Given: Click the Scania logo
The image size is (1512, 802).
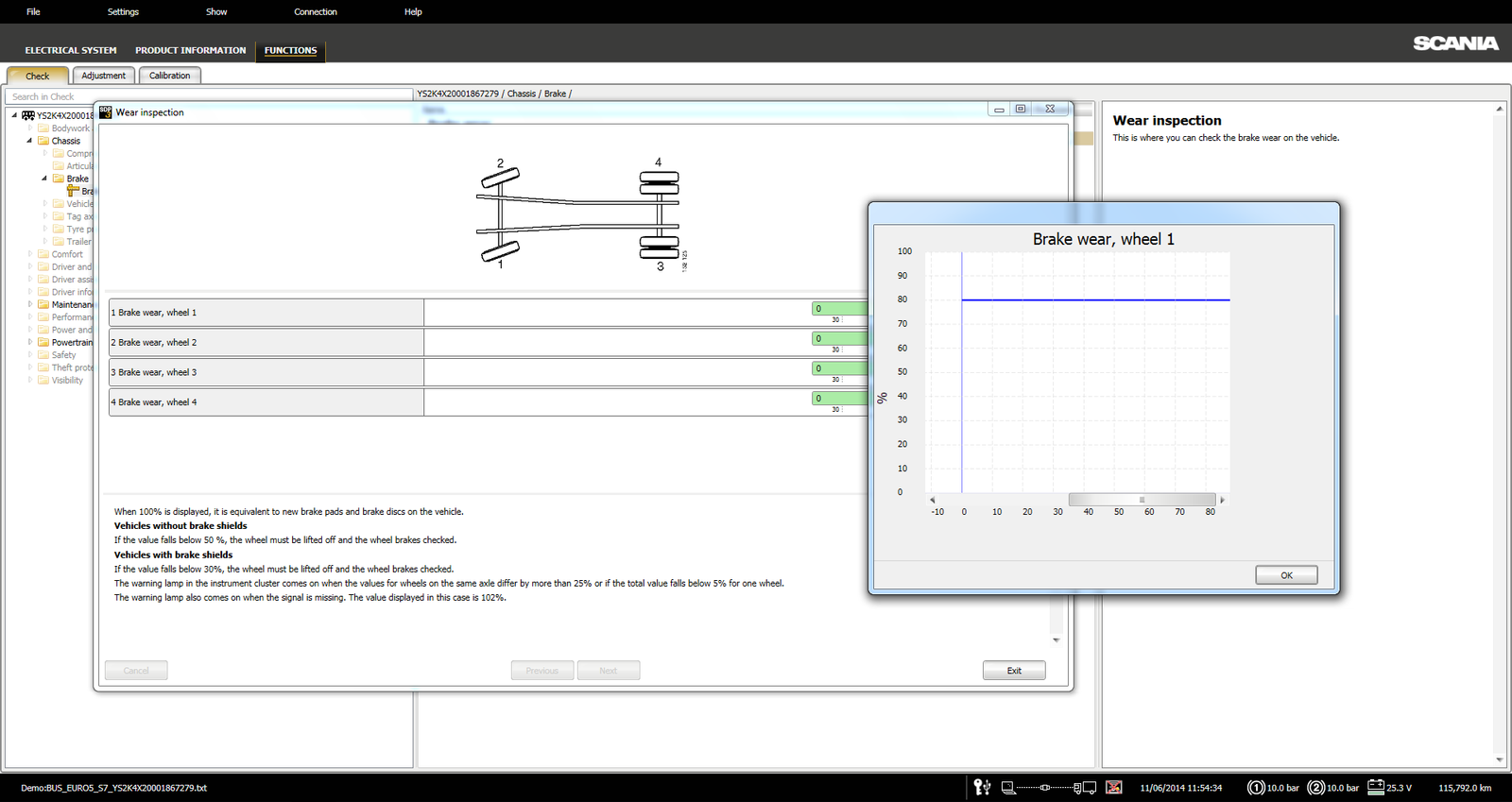Looking at the screenshot, I should [1455, 43].
